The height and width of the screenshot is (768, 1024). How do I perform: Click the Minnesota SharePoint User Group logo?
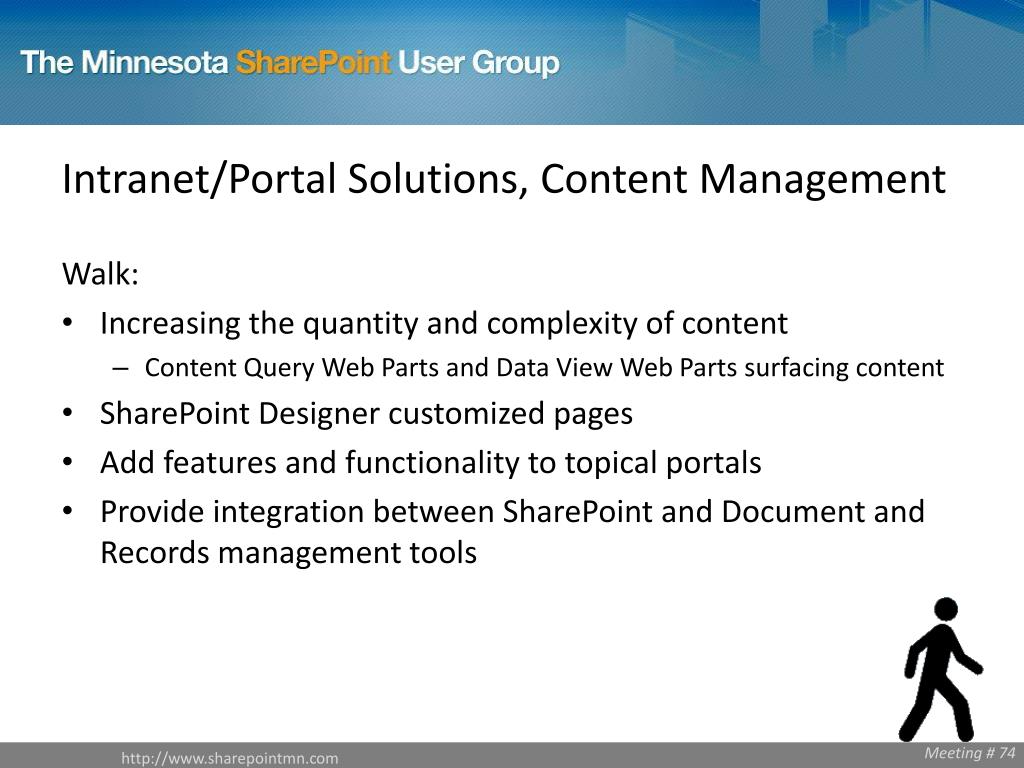(290, 63)
